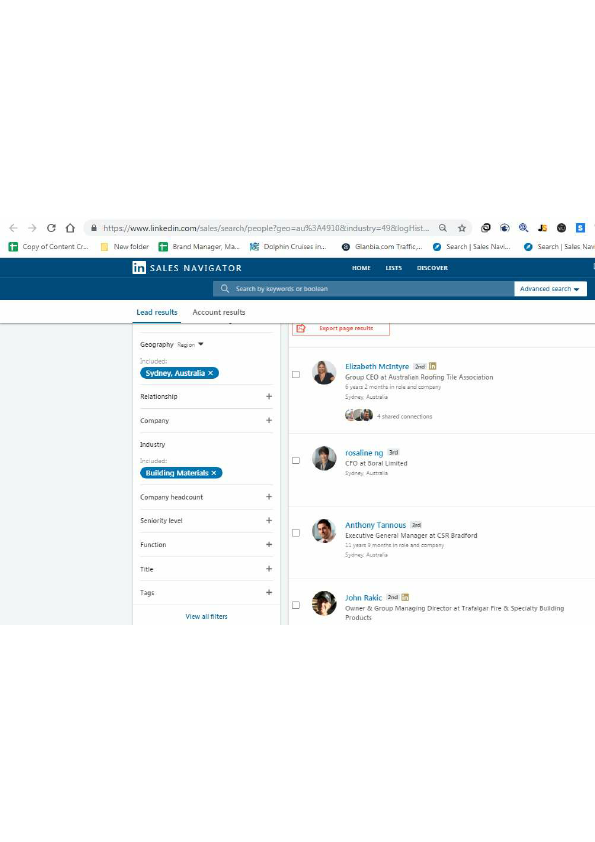Open Elizabeth McIntyre's profile photo
Image resolution: width=595 pixels, height=842 pixels.
point(324,373)
